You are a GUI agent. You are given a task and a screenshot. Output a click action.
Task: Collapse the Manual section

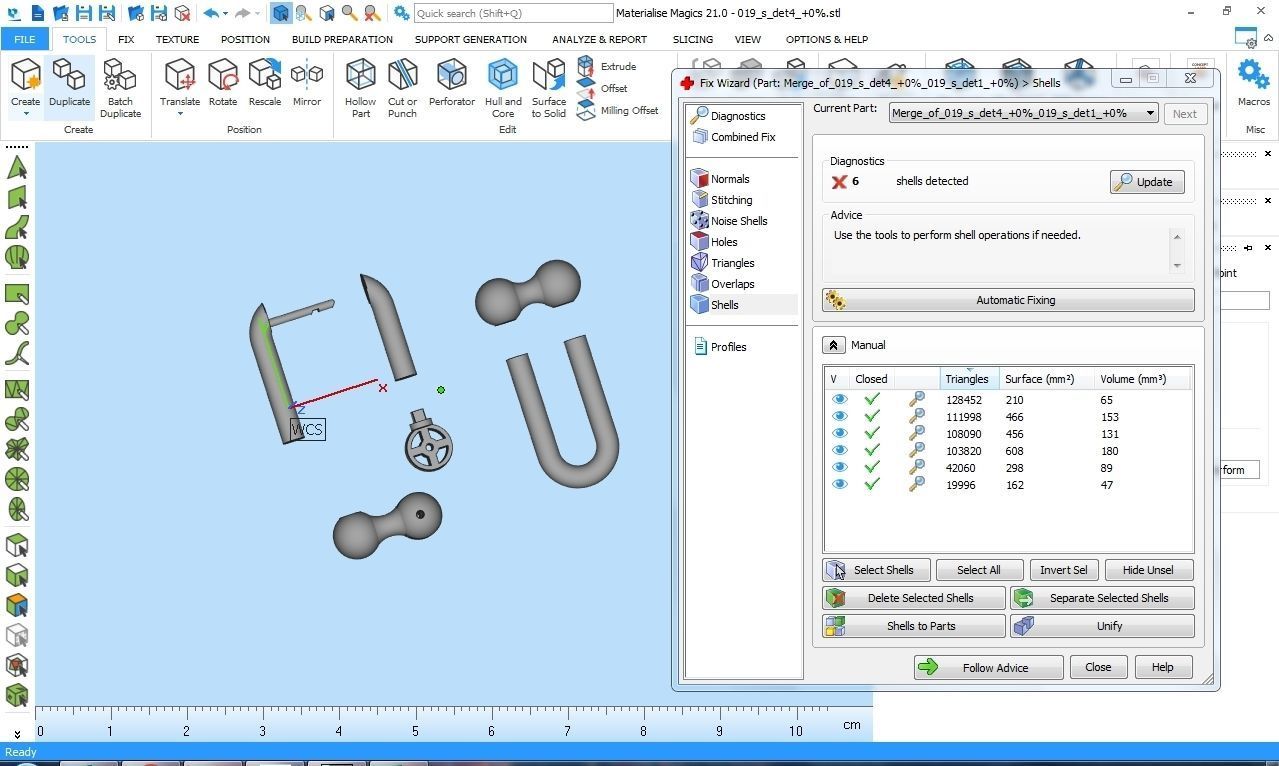tap(833, 345)
